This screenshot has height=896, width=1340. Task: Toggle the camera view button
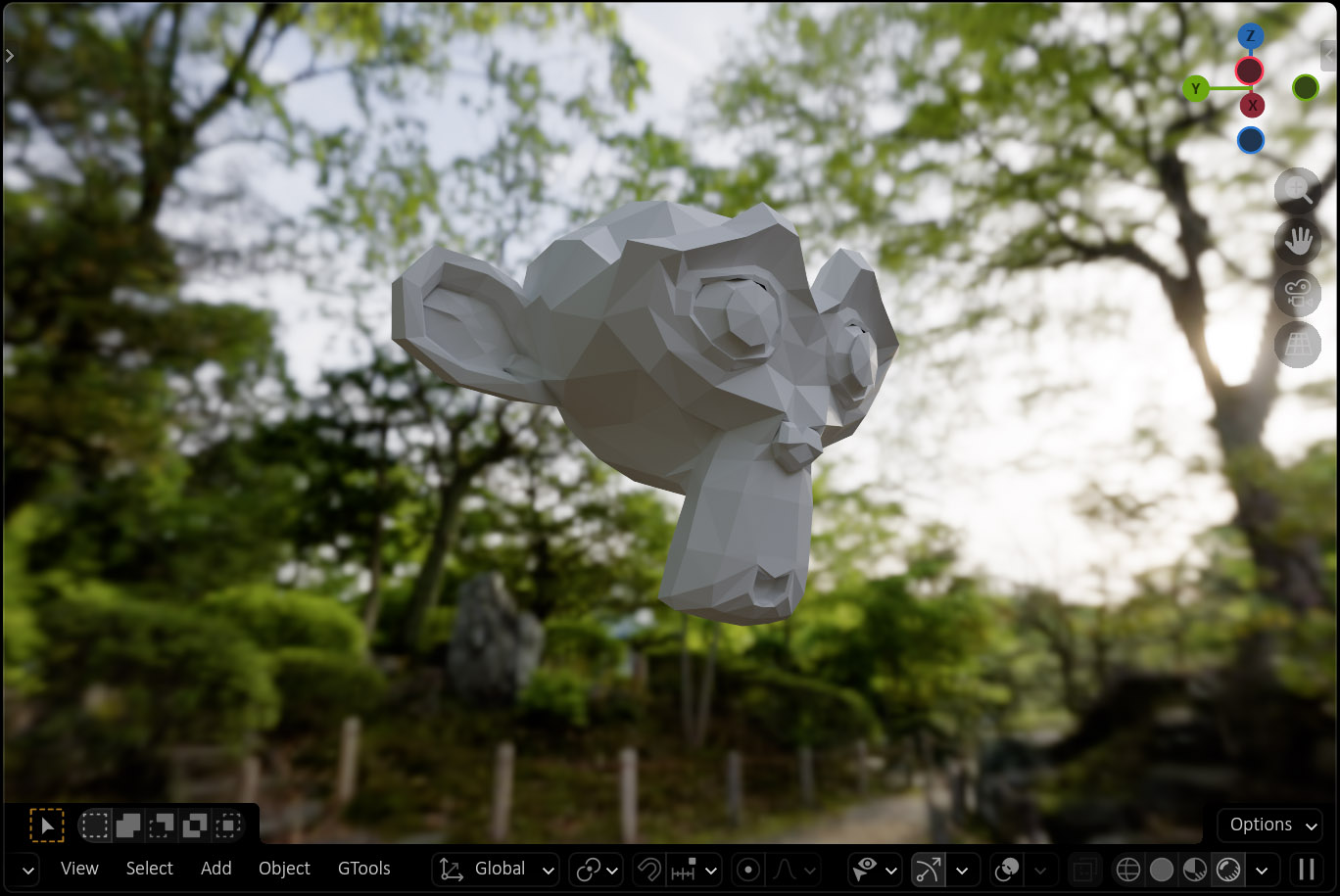tap(1298, 293)
